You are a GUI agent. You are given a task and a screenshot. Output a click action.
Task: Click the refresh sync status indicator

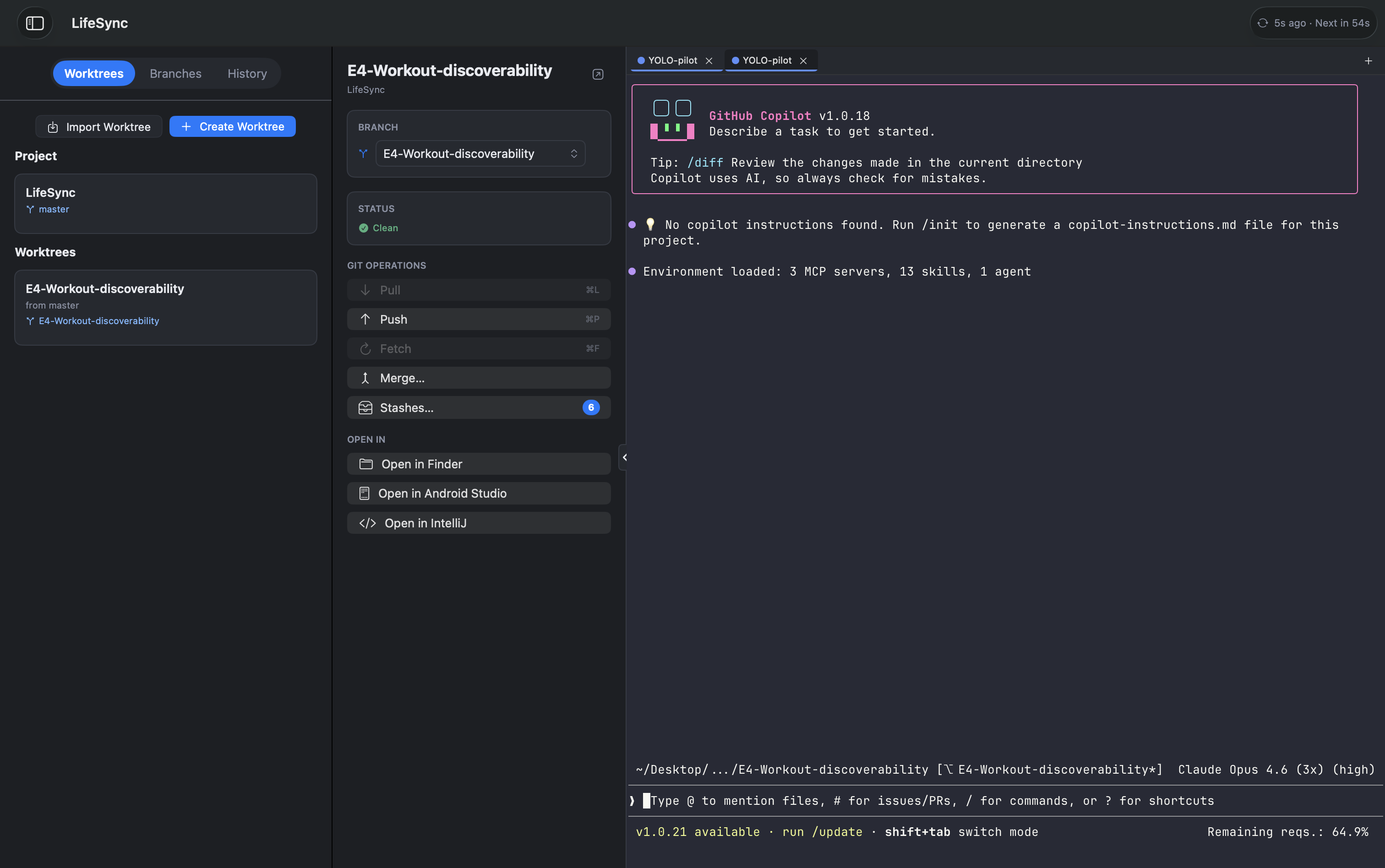1313,23
